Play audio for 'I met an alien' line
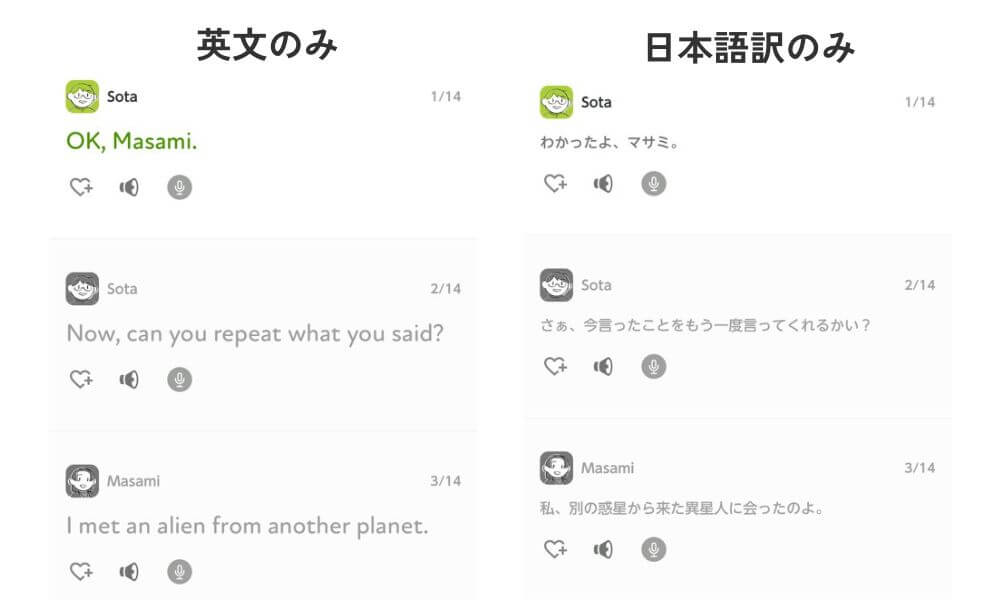1000x600 pixels. [129, 571]
